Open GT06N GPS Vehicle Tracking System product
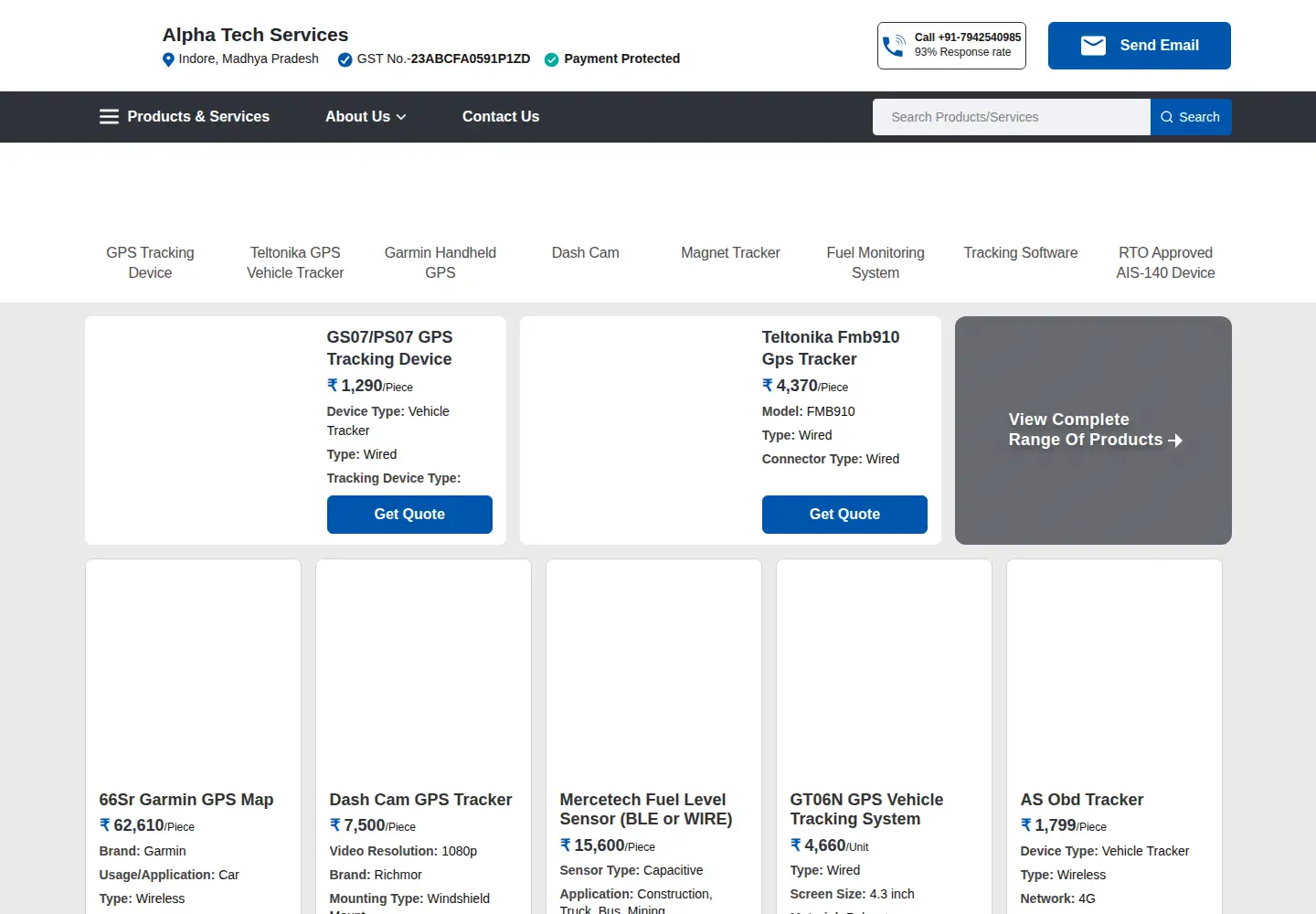1316x914 pixels. (x=866, y=810)
